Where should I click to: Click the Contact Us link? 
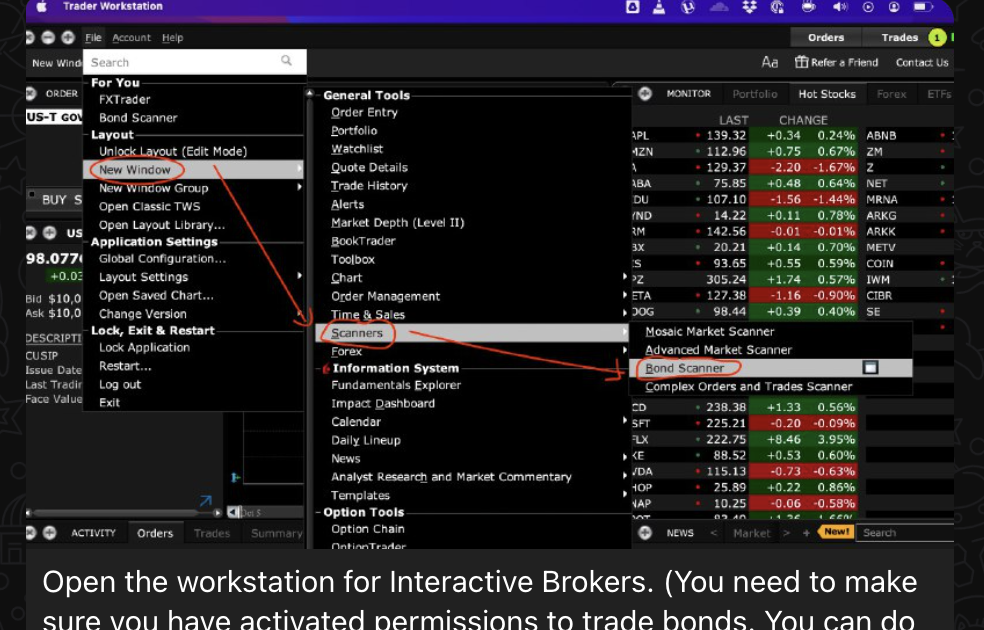click(x=921, y=62)
